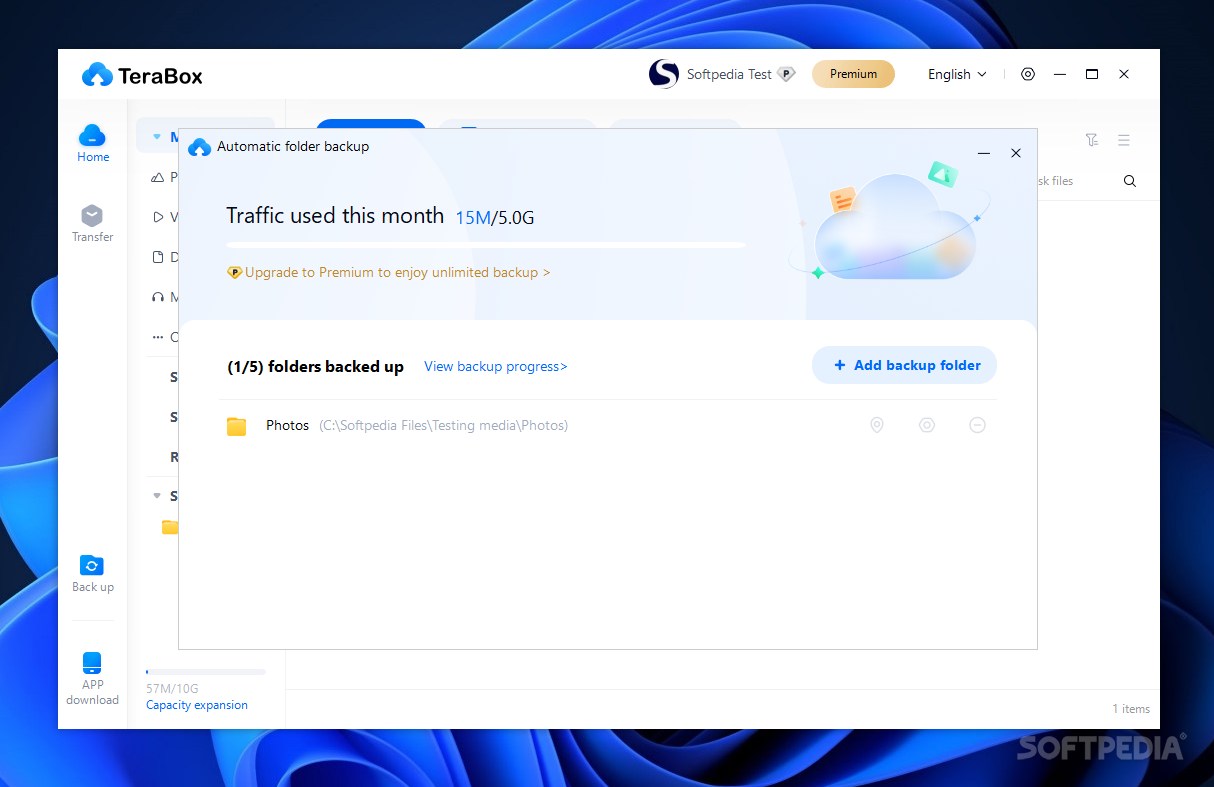Open the folder under the lower sidebar section

169,527
